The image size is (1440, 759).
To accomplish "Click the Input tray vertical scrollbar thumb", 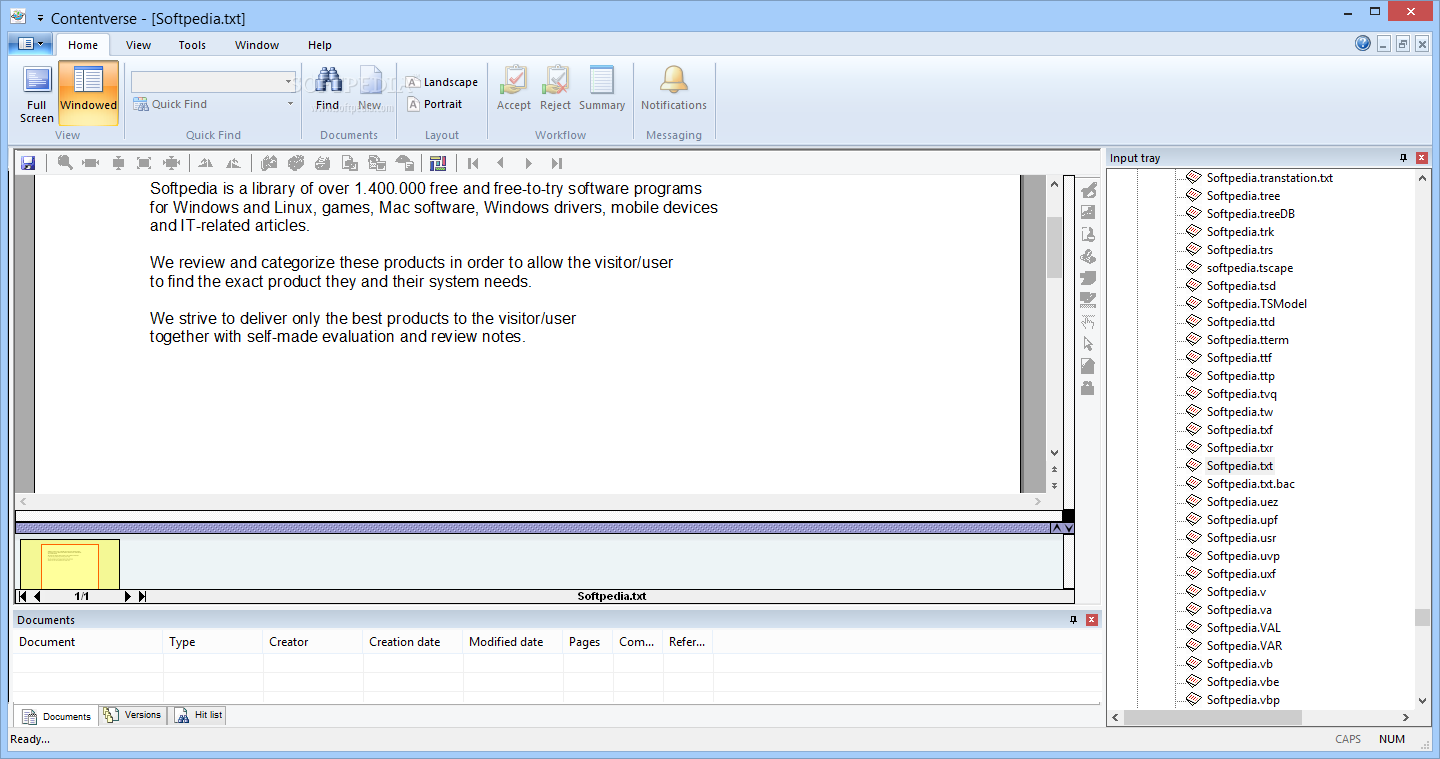I will [x=1422, y=617].
